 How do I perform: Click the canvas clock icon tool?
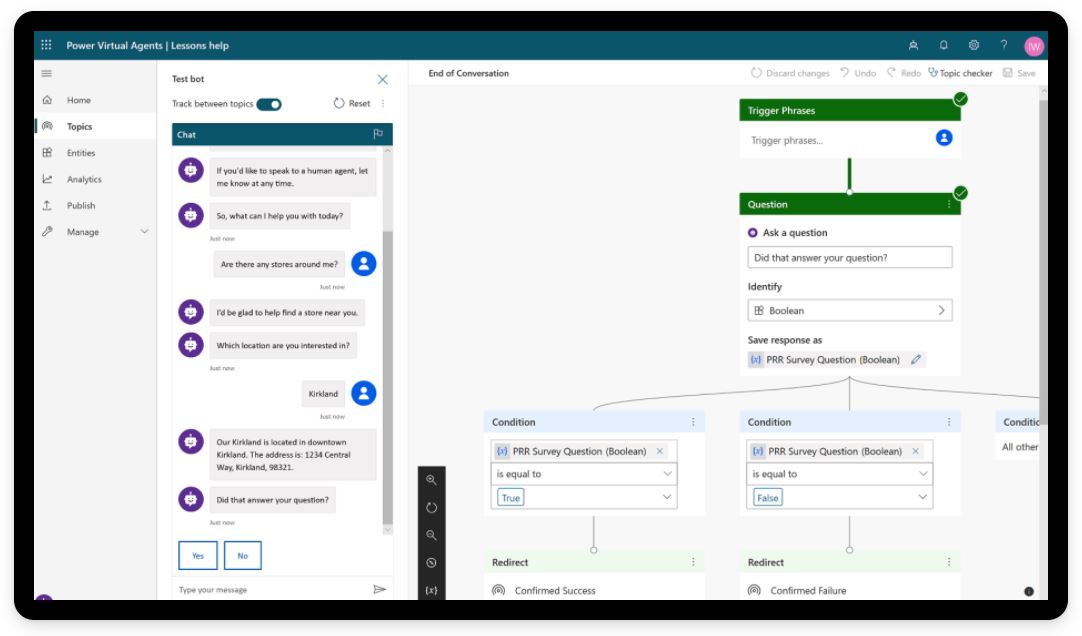pyautogui.click(x=431, y=562)
